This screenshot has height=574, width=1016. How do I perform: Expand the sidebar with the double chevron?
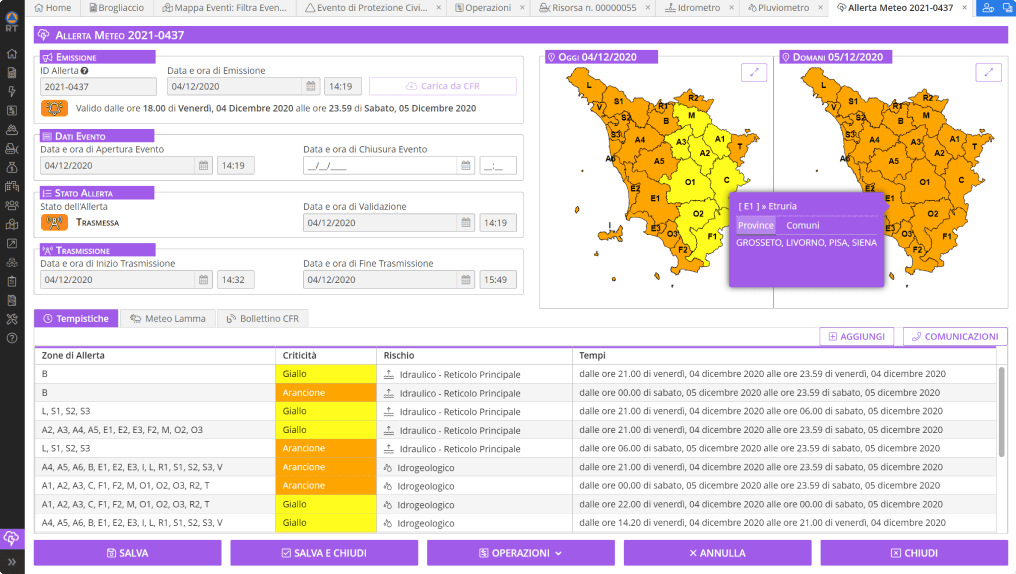[12, 562]
